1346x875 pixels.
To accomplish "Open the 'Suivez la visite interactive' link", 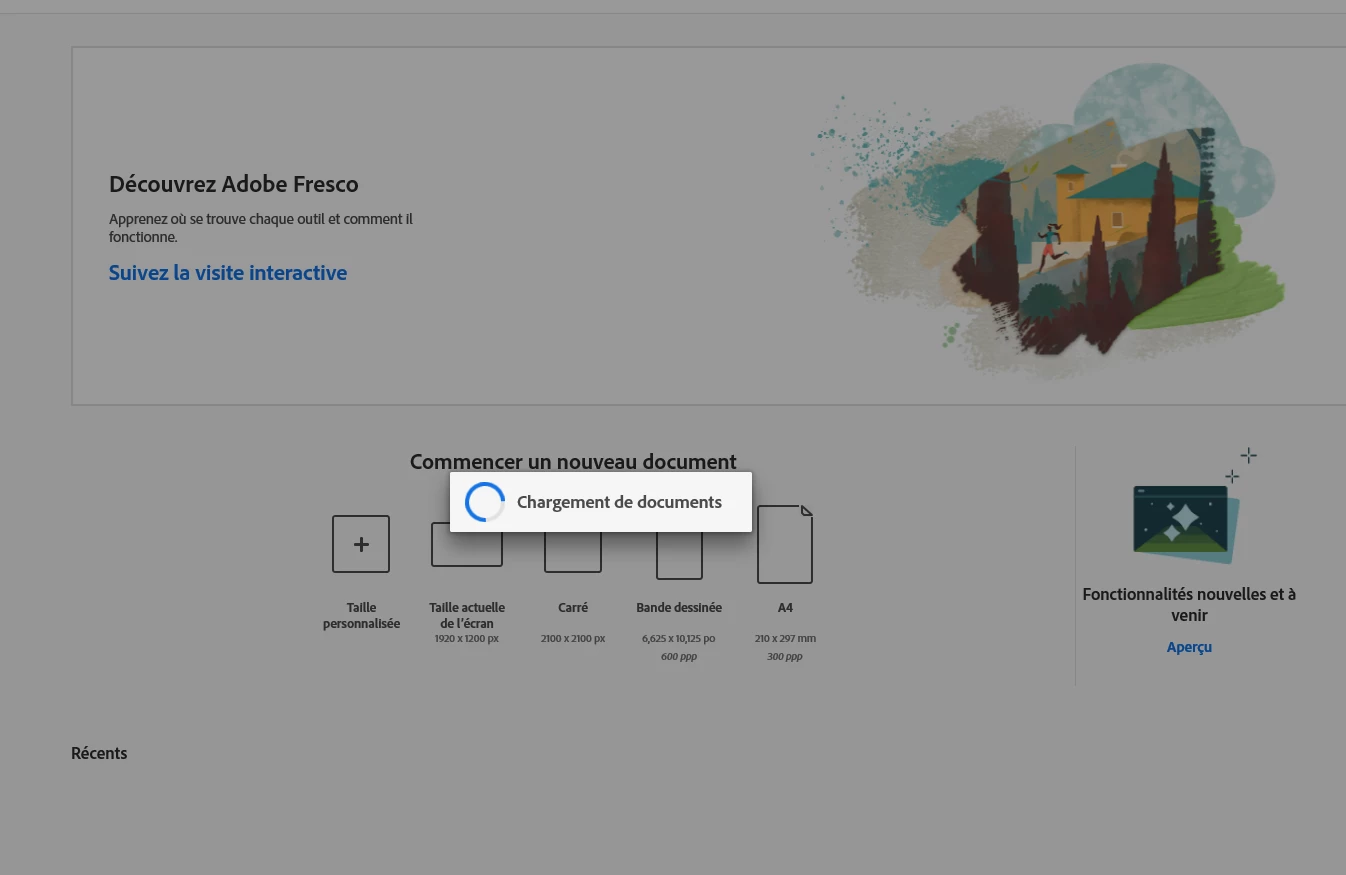I will coord(228,273).
